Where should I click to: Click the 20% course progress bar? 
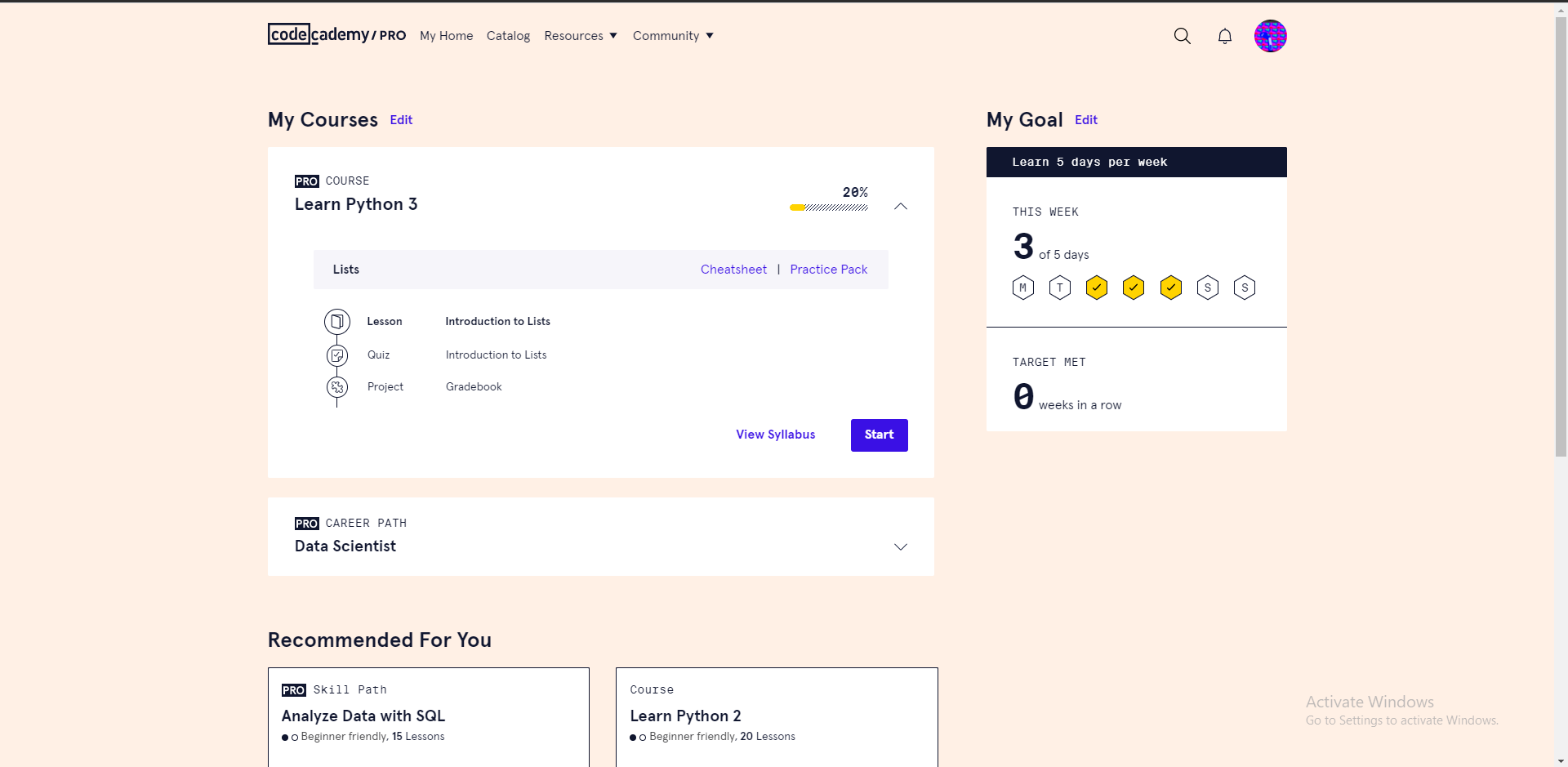(x=829, y=207)
